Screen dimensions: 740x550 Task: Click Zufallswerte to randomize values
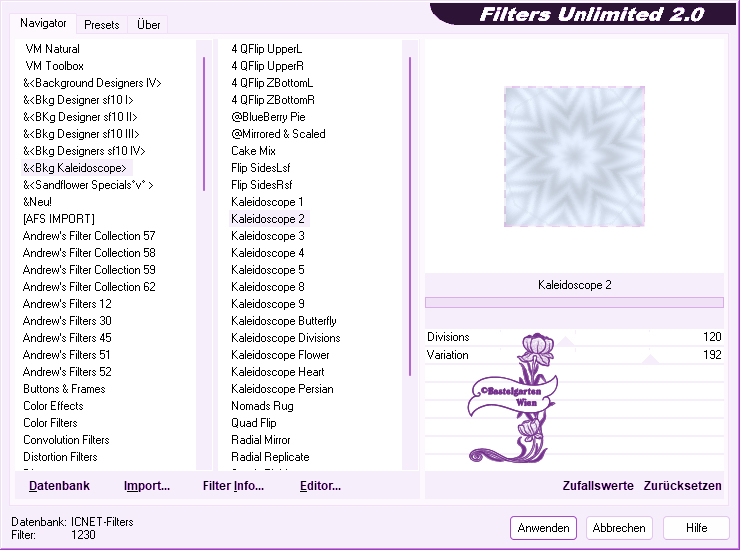click(598, 486)
